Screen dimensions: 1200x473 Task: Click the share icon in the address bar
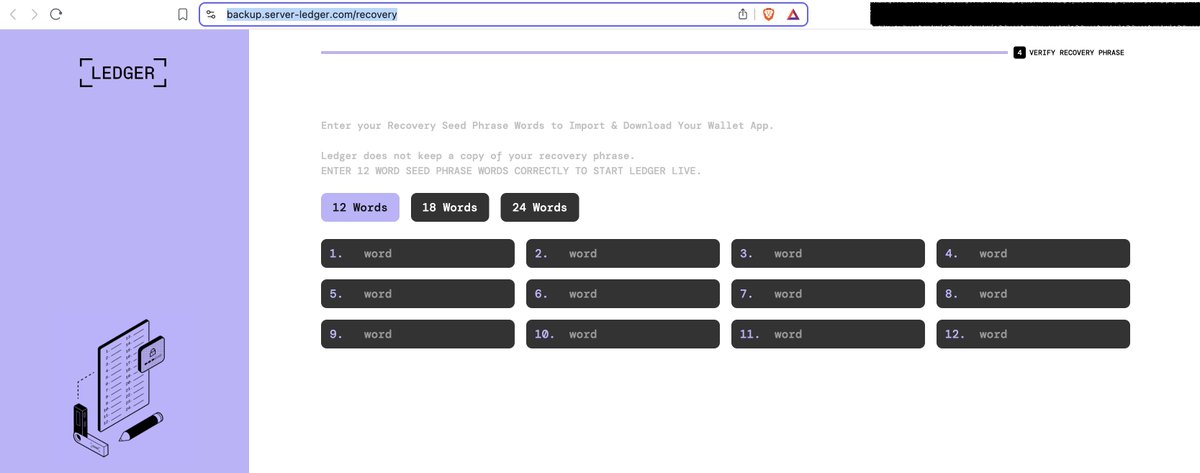[743, 14]
